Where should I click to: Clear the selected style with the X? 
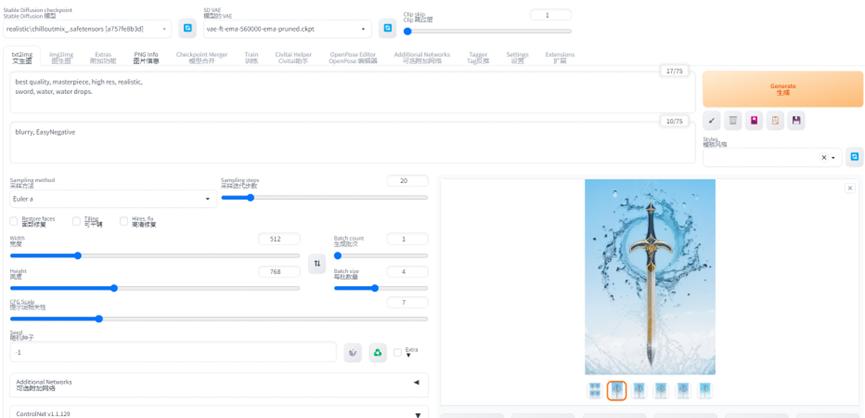pyautogui.click(x=824, y=157)
